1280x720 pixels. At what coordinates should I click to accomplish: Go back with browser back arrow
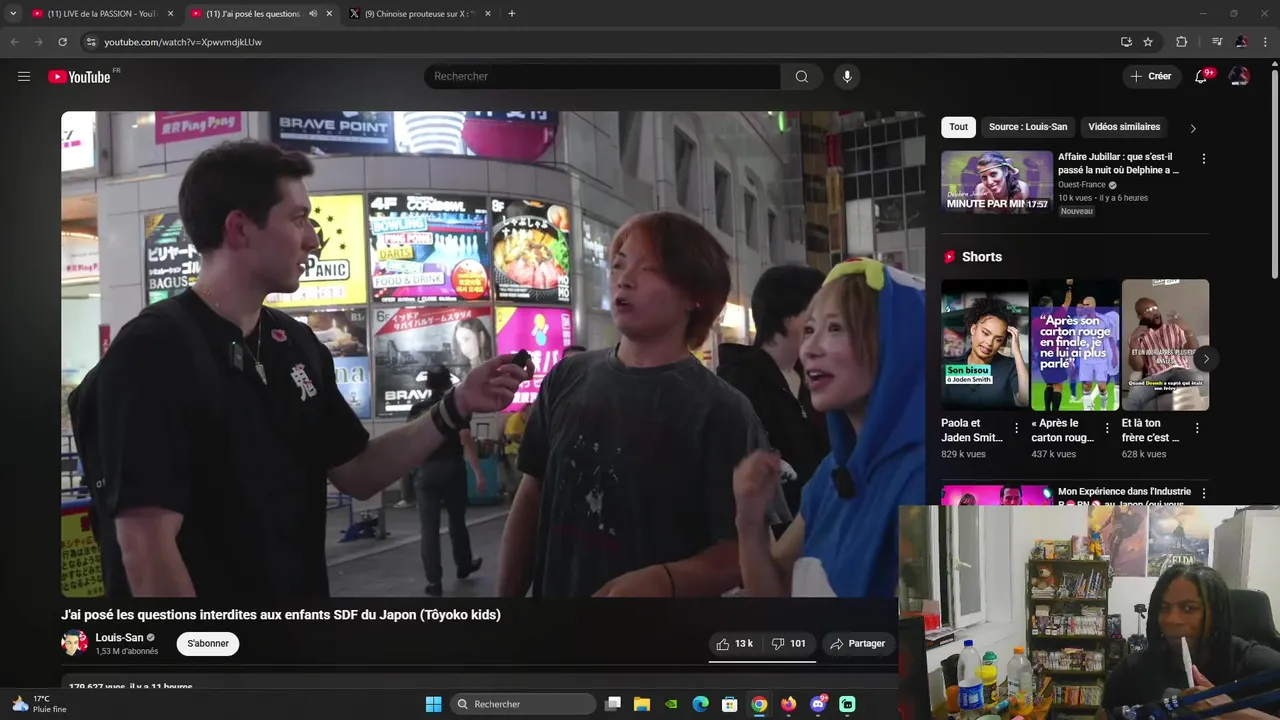14,42
